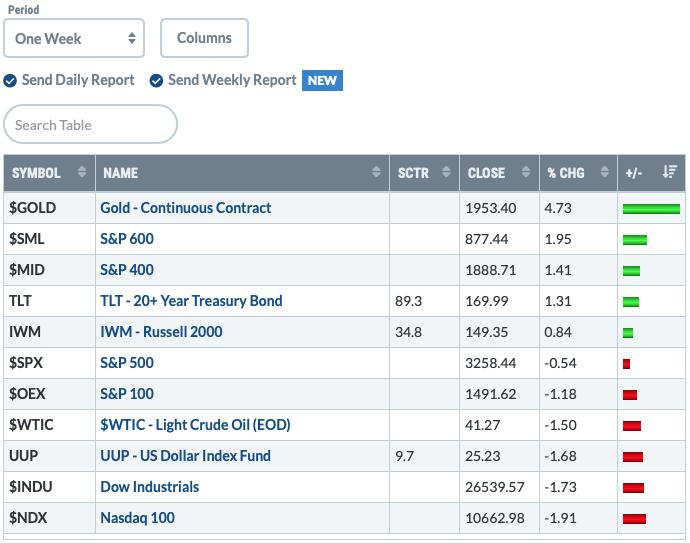Open the S&P 100 link
690x543 pixels.
[x=127, y=393]
